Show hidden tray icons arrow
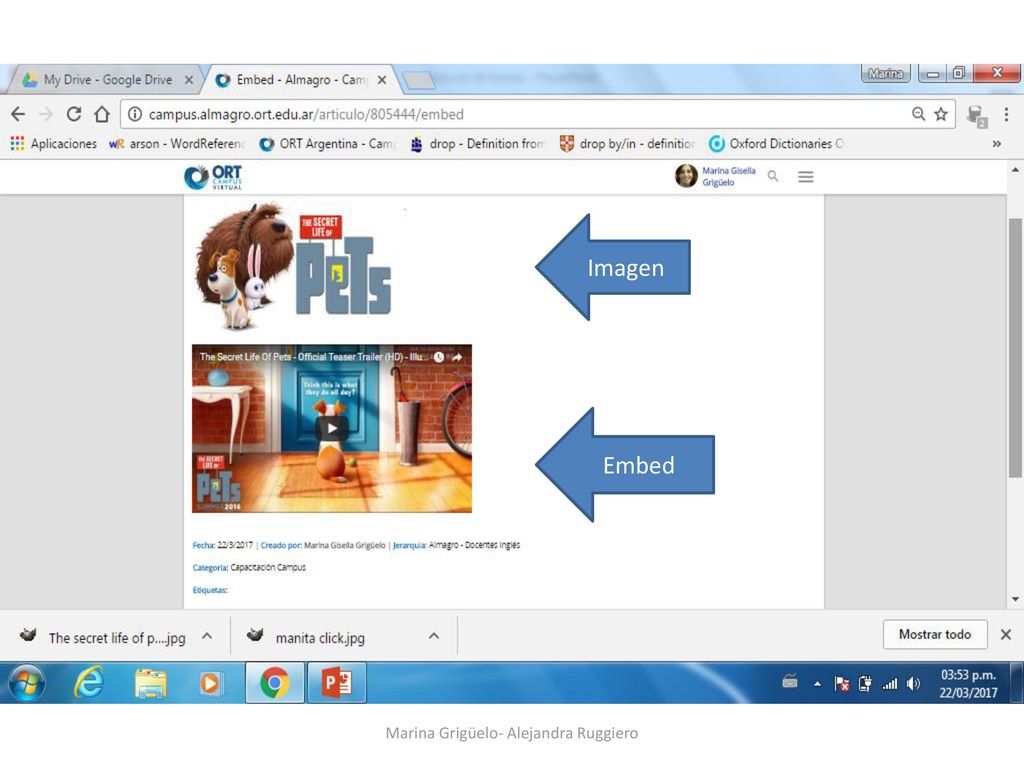The image size is (1024, 768). tap(817, 684)
